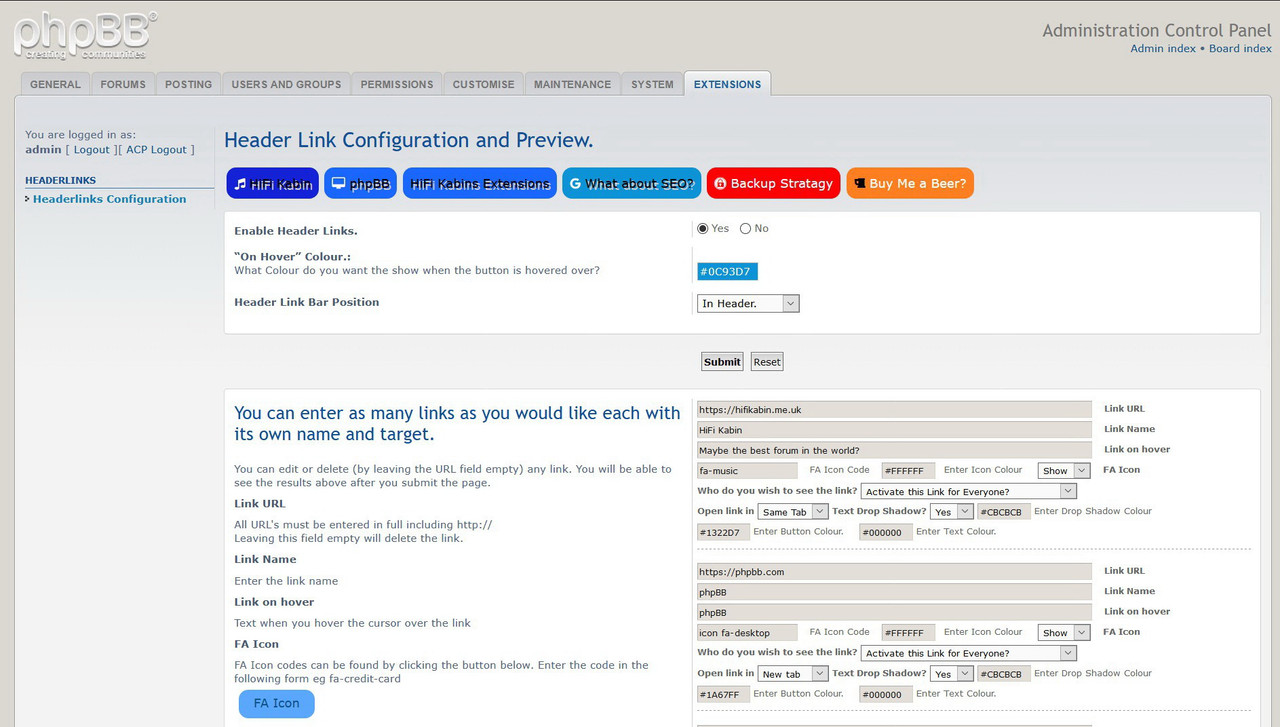Select the Extensions tab

pos(727,84)
